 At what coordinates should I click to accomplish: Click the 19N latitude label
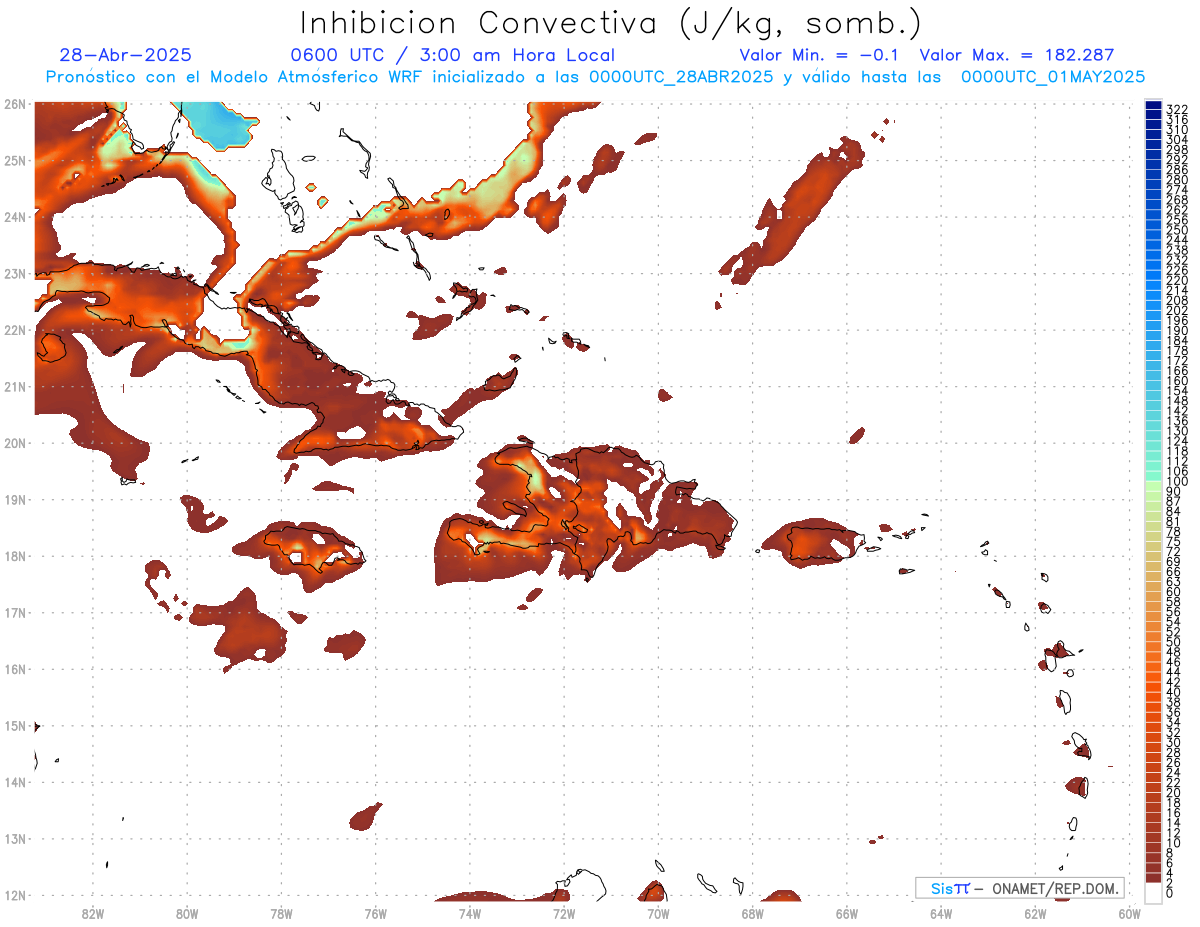(x=14, y=499)
